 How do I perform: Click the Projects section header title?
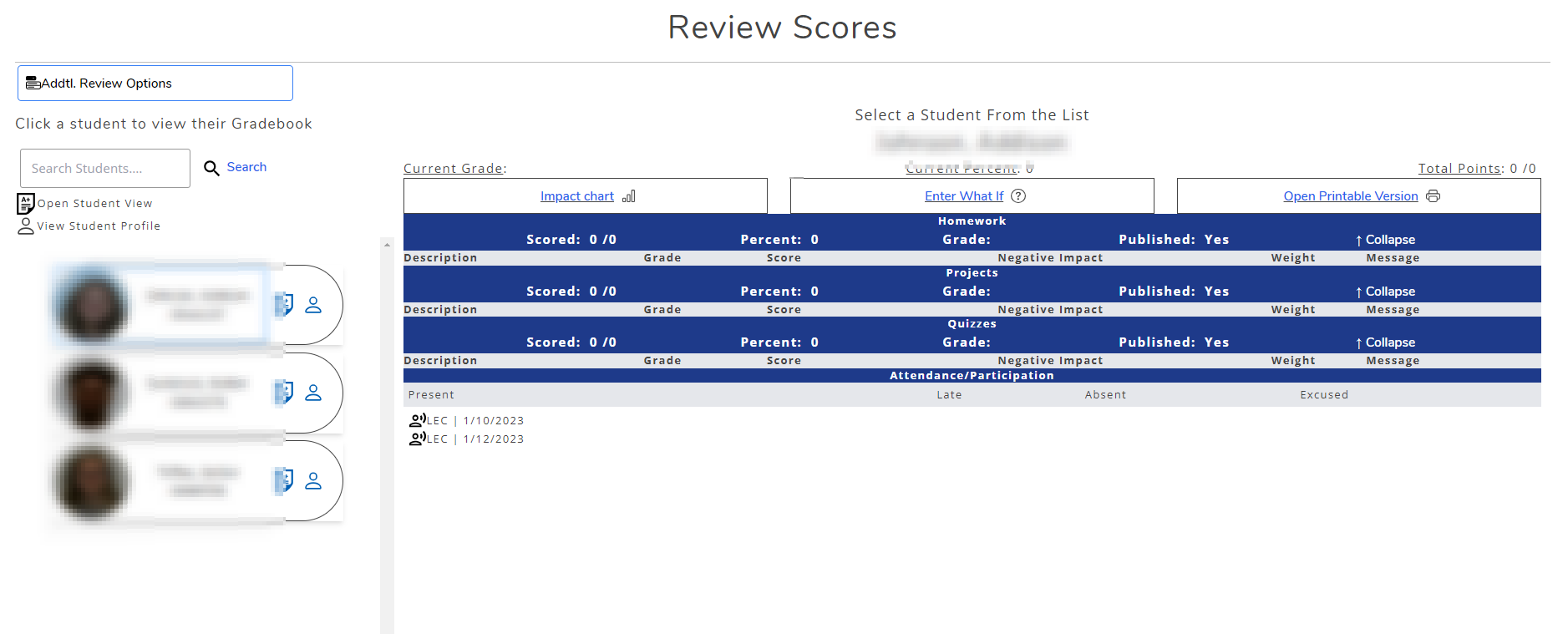click(972, 273)
